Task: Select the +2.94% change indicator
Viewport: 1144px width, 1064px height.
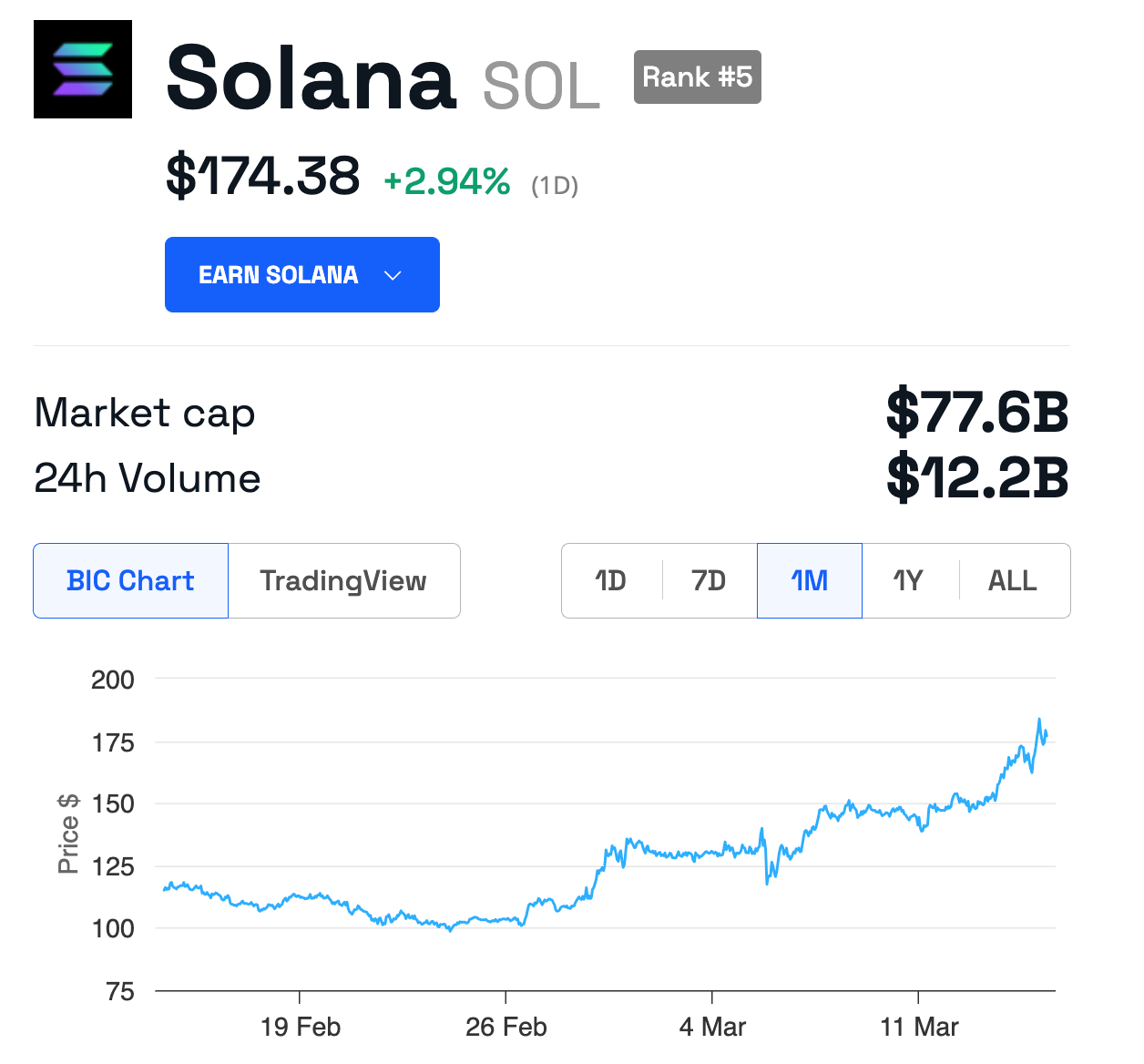Action: (x=445, y=180)
